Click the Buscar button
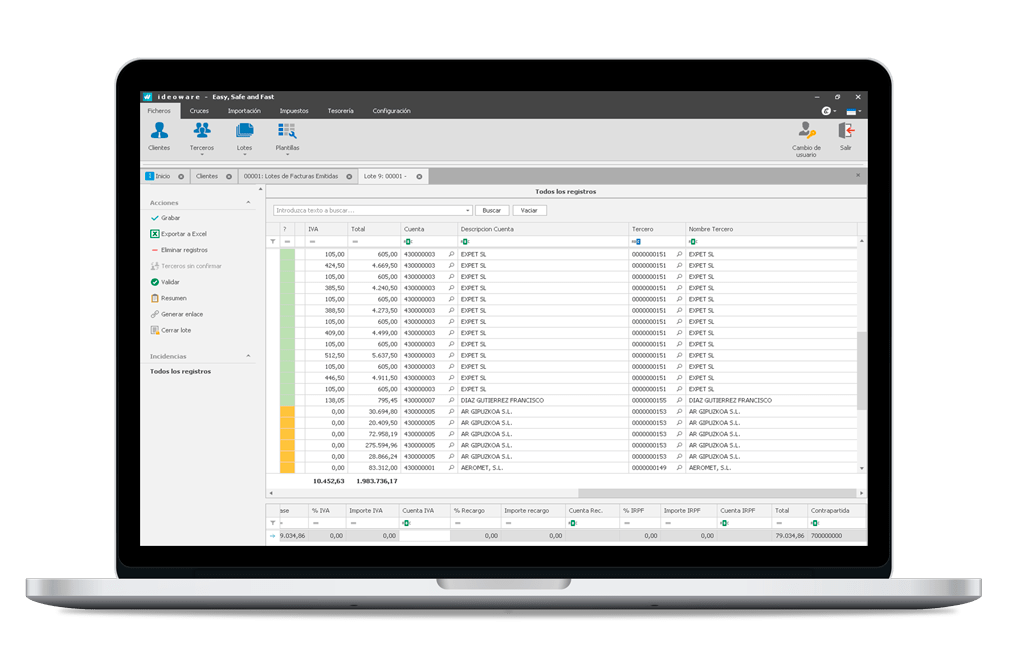This screenshot has height=666, width=1014. pyautogui.click(x=492, y=211)
